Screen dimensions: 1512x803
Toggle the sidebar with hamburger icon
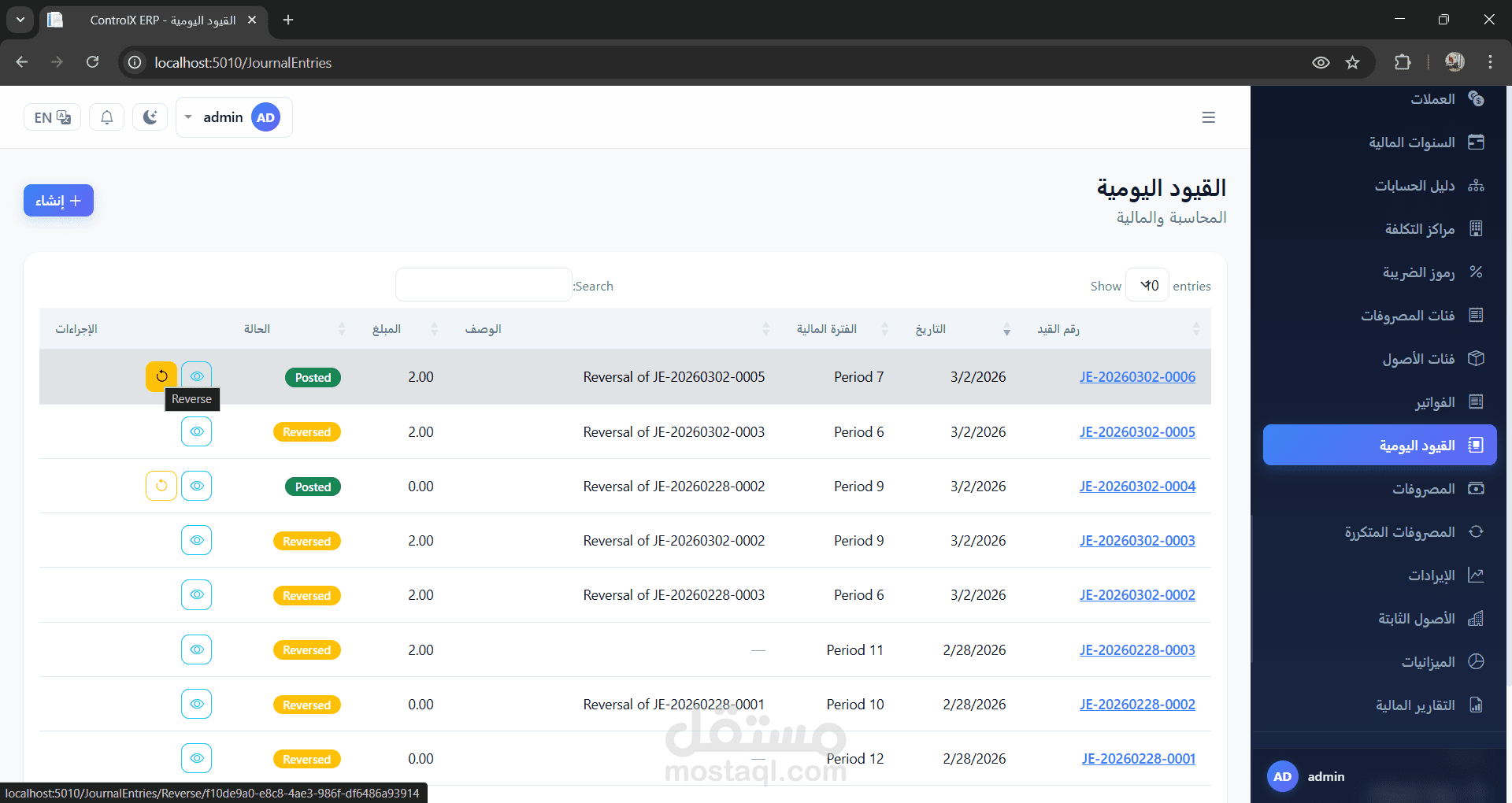tap(1209, 117)
